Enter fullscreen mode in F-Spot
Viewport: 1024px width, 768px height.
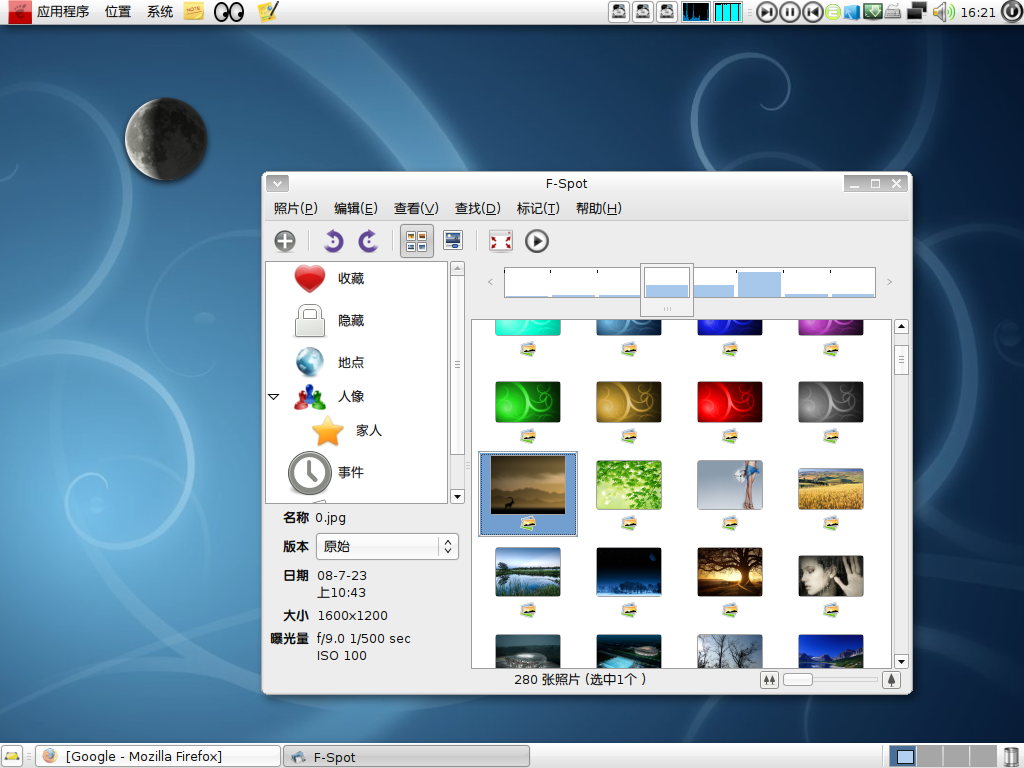(x=501, y=241)
